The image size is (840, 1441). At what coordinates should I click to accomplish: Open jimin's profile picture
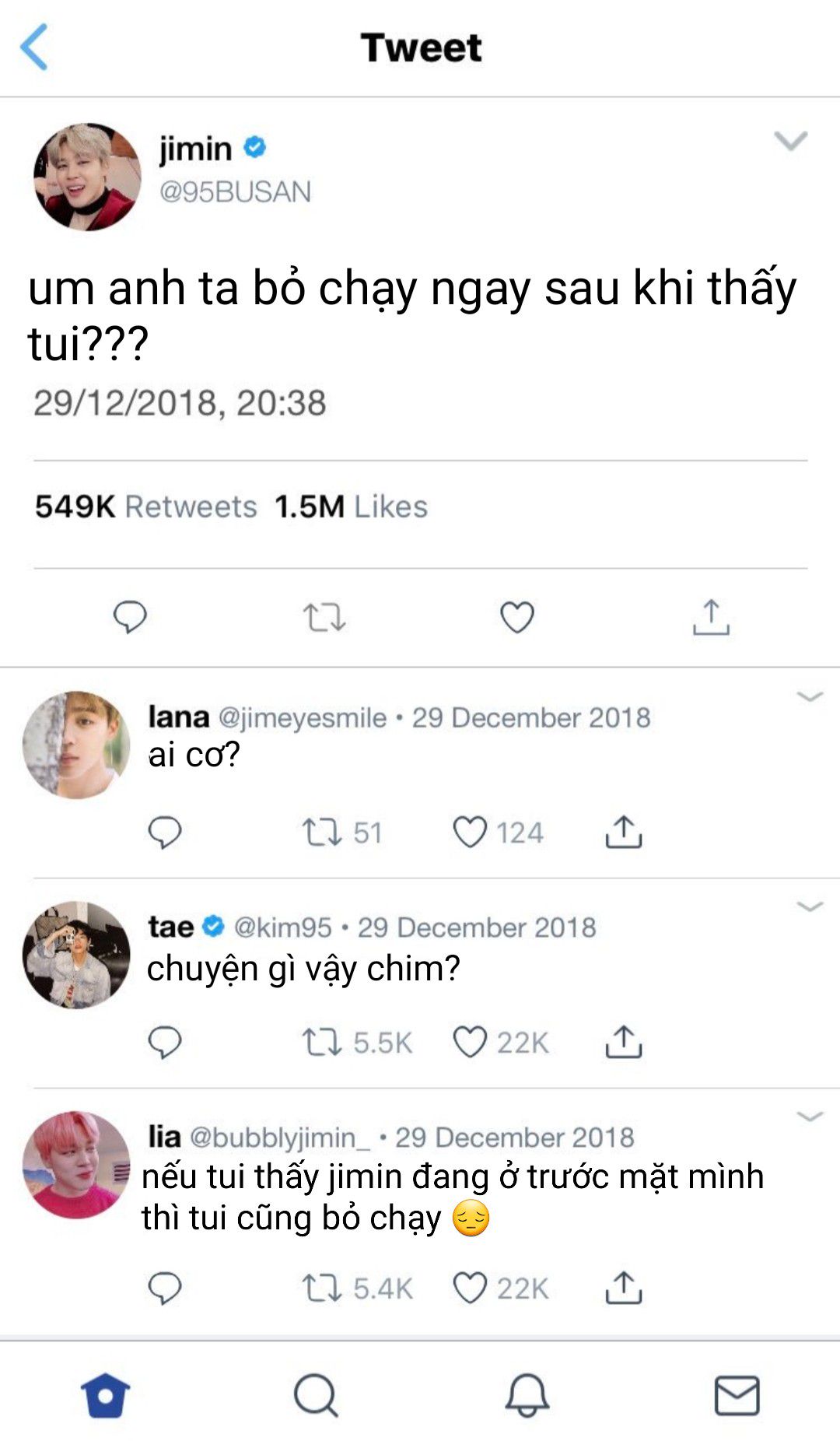pos(87,177)
